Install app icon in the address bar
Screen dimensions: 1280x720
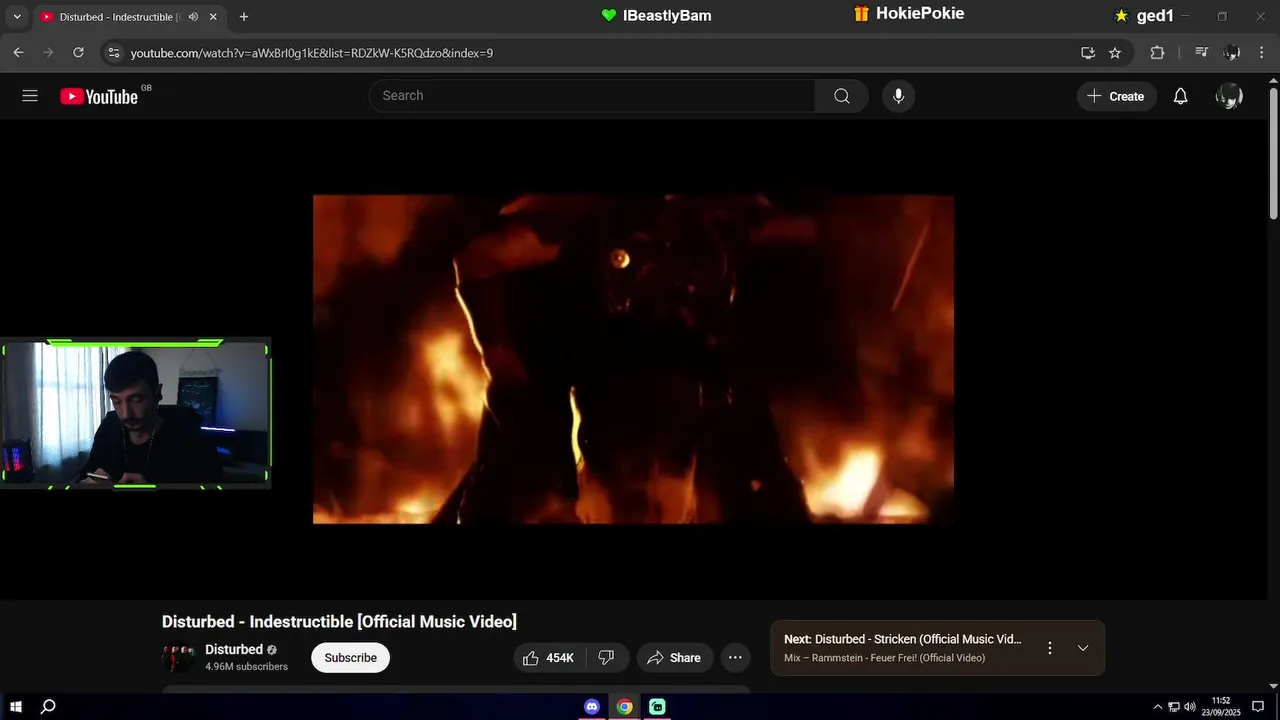pos(1088,53)
